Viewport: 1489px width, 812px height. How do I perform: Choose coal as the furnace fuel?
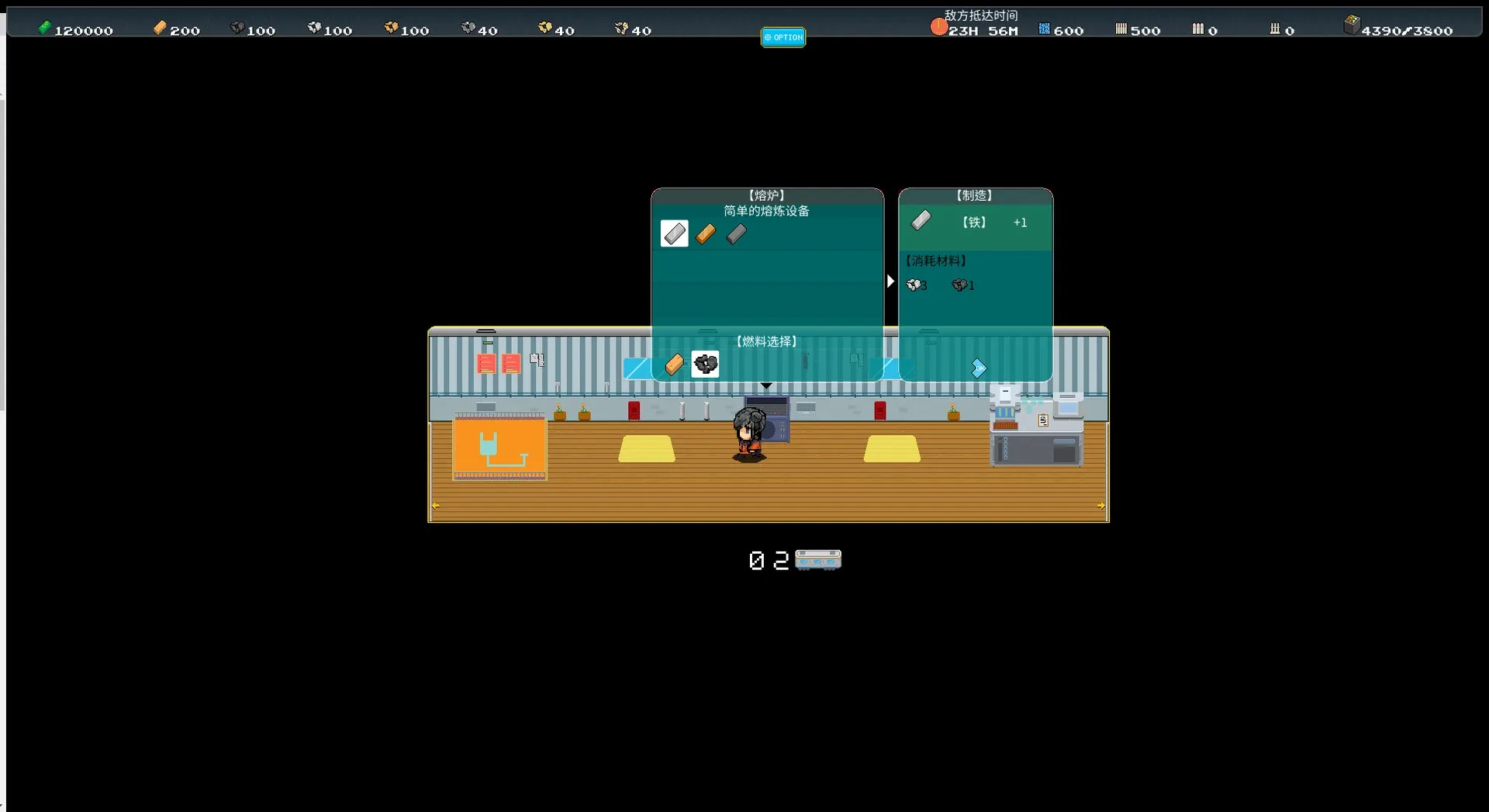pyautogui.click(x=705, y=364)
